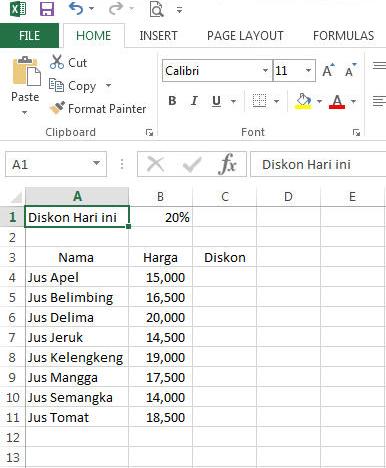Redo the last undone action
The height and width of the screenshot is (468, 386).
point(116,9)
